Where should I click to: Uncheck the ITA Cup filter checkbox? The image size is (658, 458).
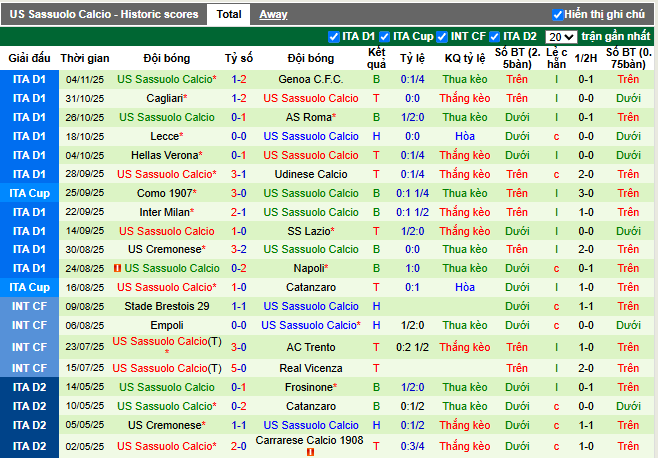click(x=384, y=37)
